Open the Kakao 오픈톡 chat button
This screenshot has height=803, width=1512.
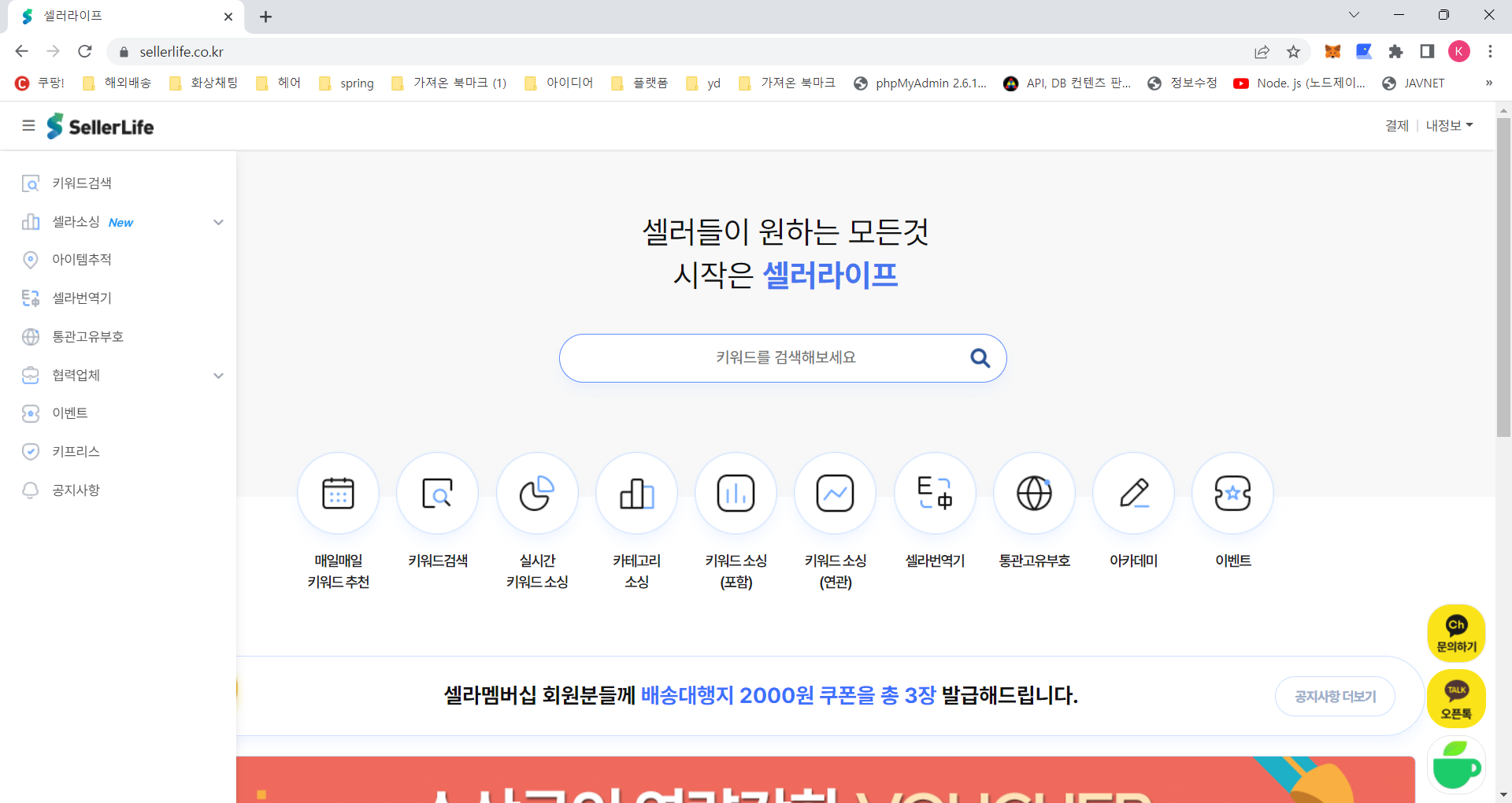1456,699
